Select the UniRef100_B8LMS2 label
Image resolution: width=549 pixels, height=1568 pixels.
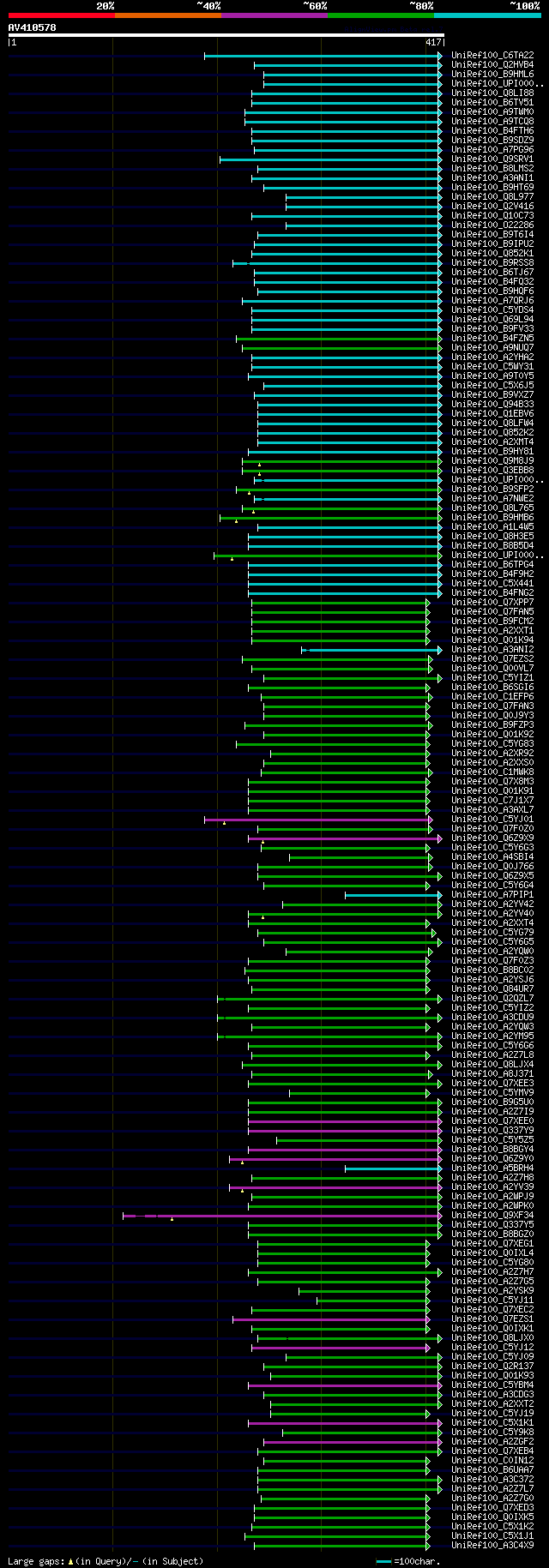point(492,169)
